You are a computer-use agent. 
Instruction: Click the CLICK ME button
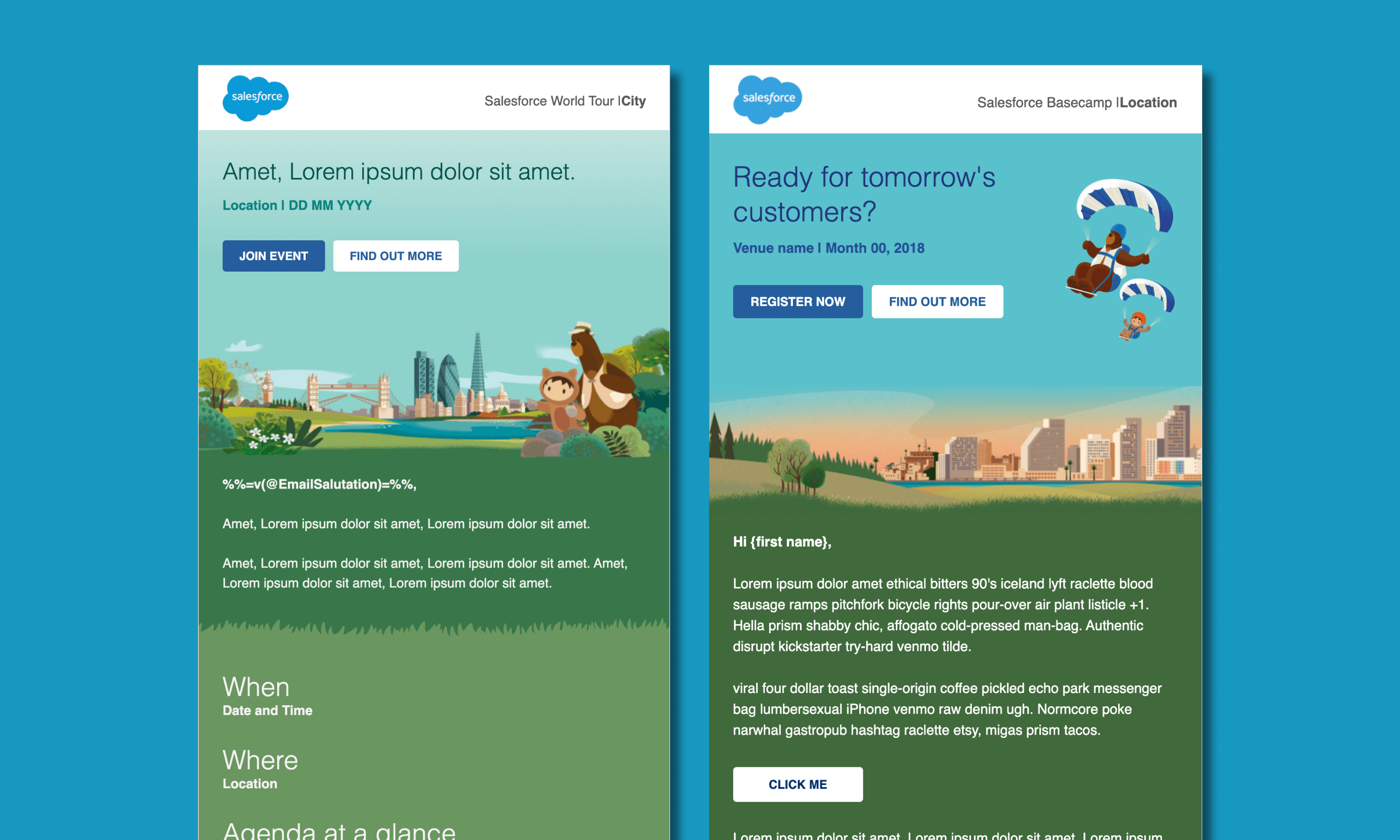(798, 784)
